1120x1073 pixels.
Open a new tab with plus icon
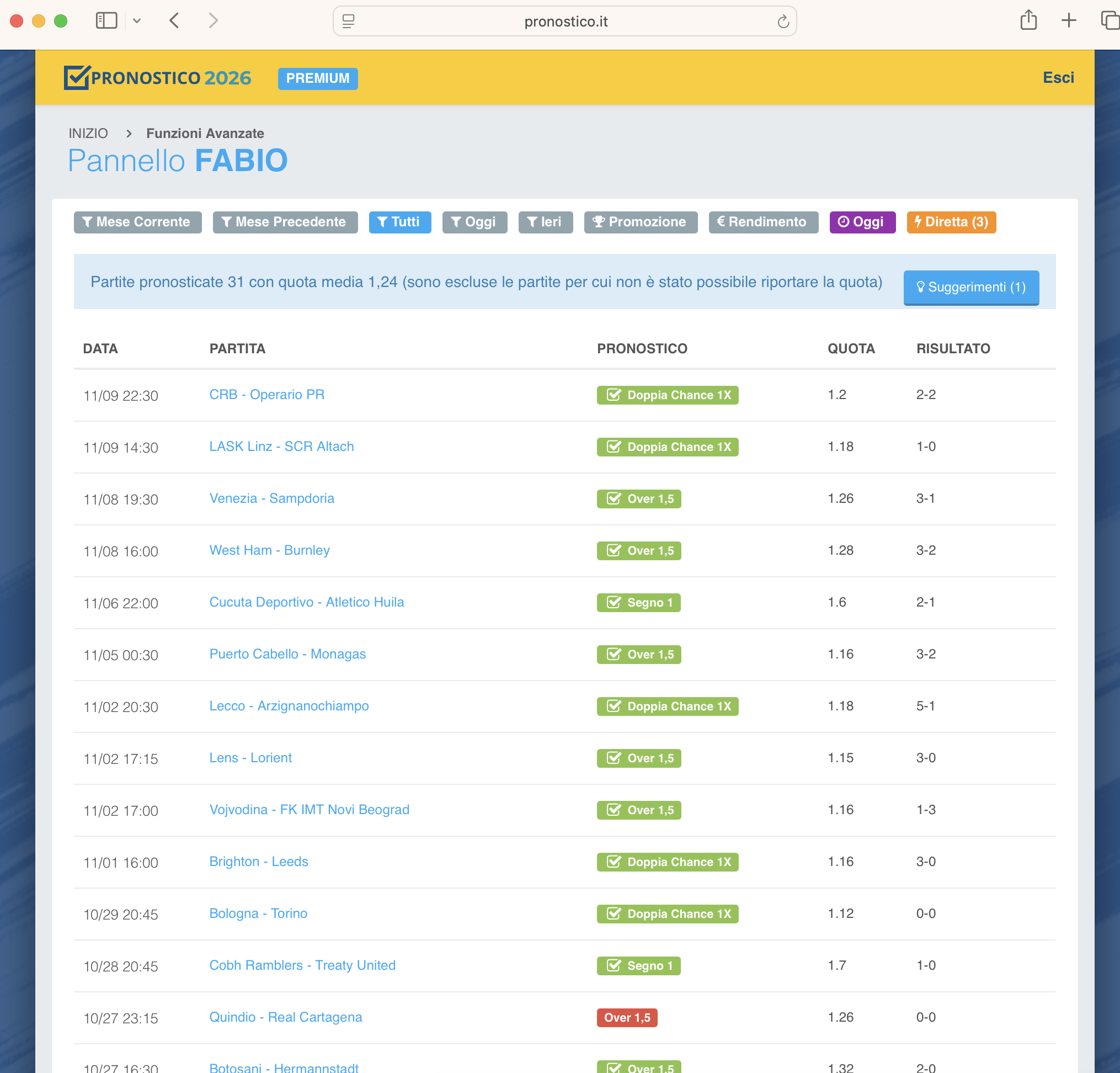point(1068,21)
